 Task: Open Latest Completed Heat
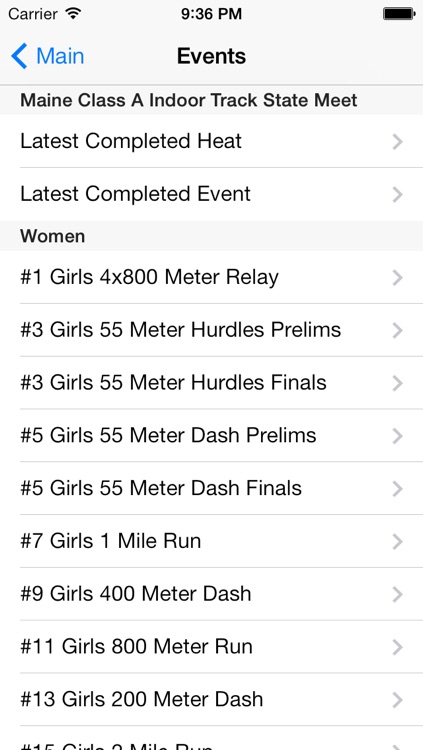[x=212, y=141]
